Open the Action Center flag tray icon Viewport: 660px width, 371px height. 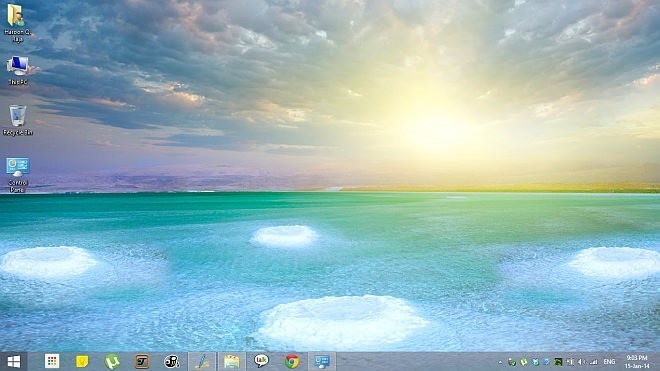point(570,362)
